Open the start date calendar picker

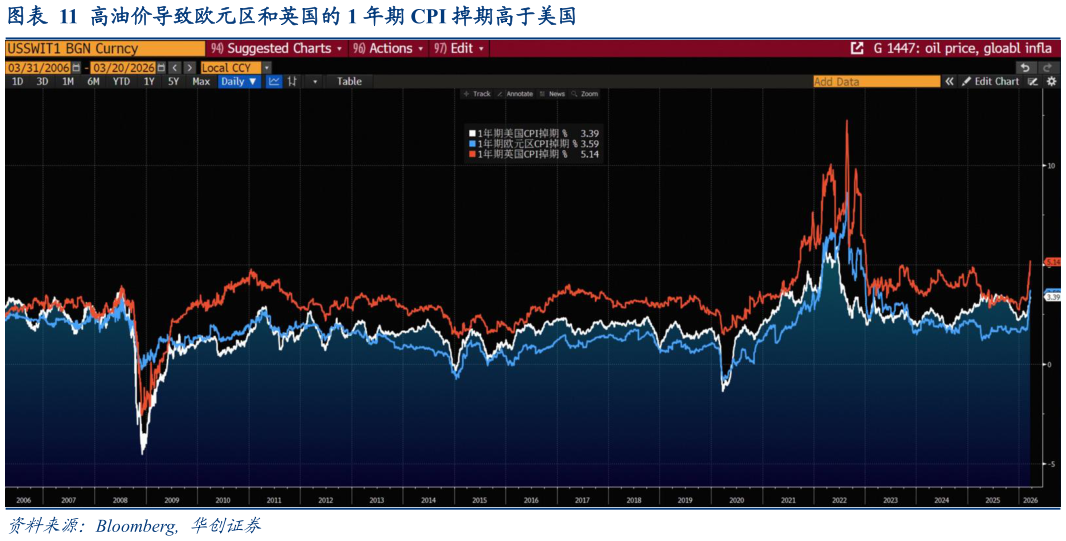coord(76,68)
